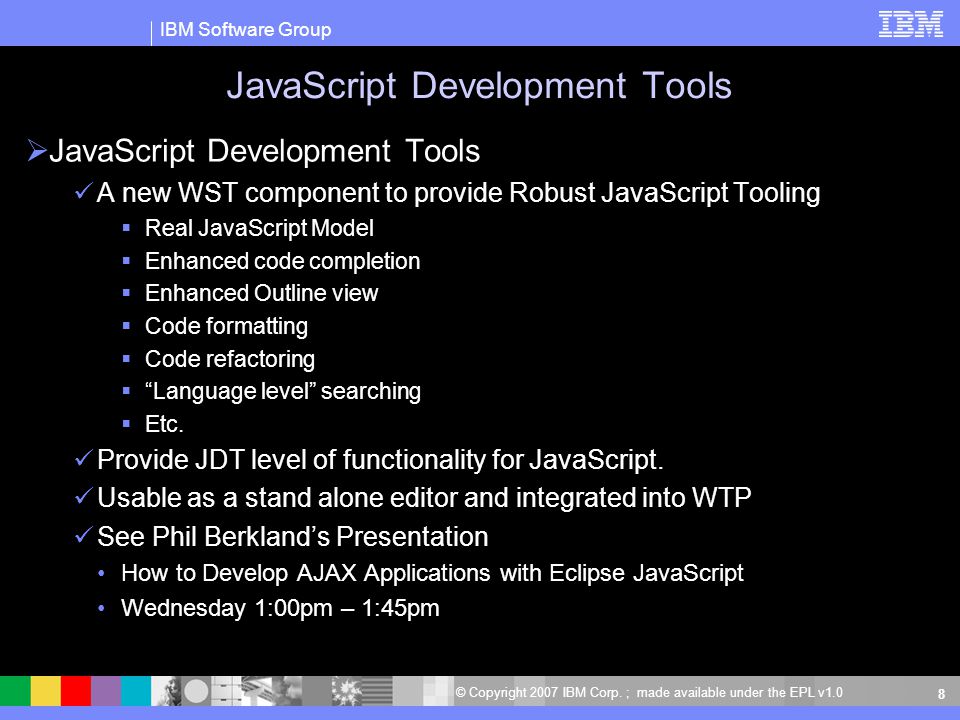Click 'Wednesday 1:00pm – 1:45pm' text

280,609
